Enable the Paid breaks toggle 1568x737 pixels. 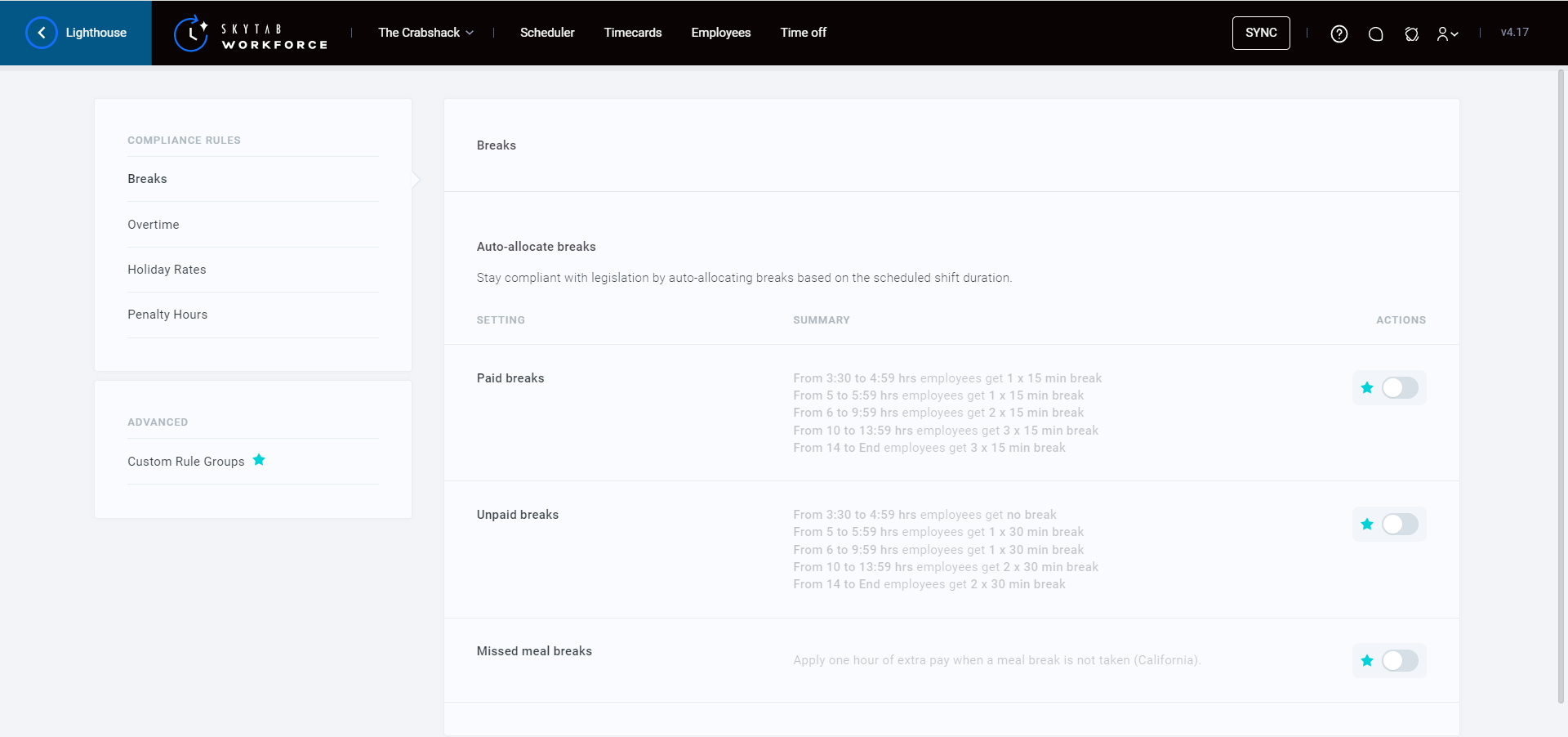pos(1400,388)
